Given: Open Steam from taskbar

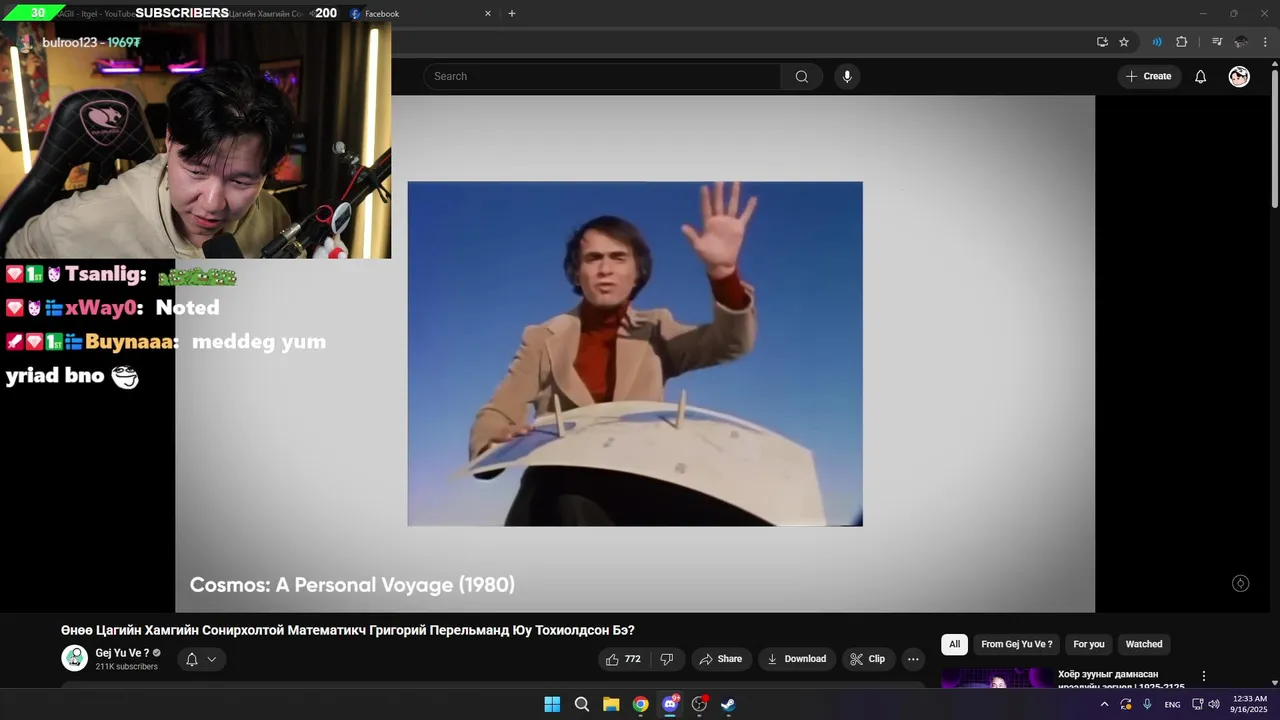Looking at the screenshot, I should [728, 704].
